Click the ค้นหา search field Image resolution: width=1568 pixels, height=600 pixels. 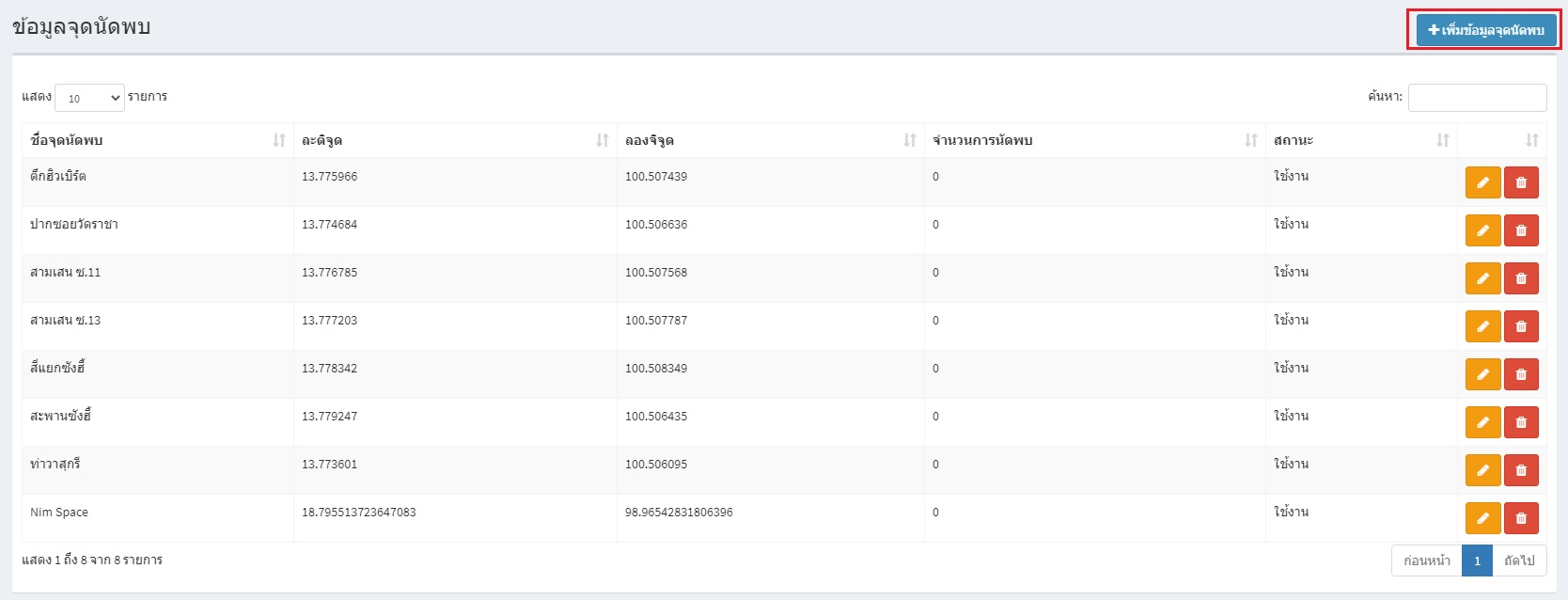1478,98
